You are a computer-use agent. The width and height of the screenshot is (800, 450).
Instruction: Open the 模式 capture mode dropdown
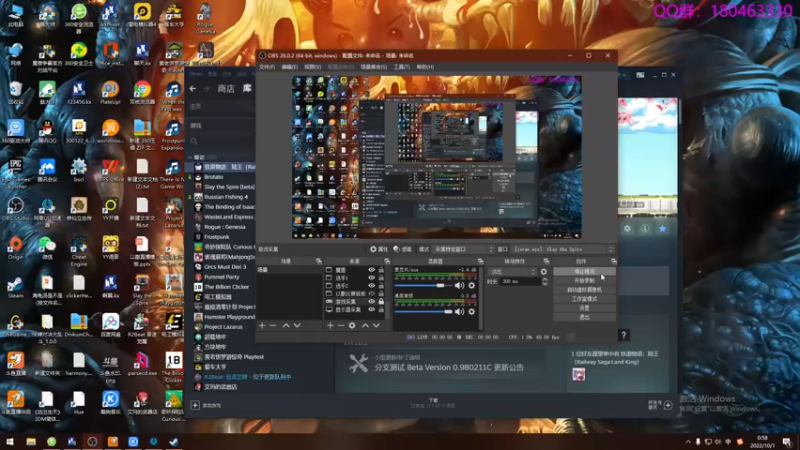click(x=463, y=249)
